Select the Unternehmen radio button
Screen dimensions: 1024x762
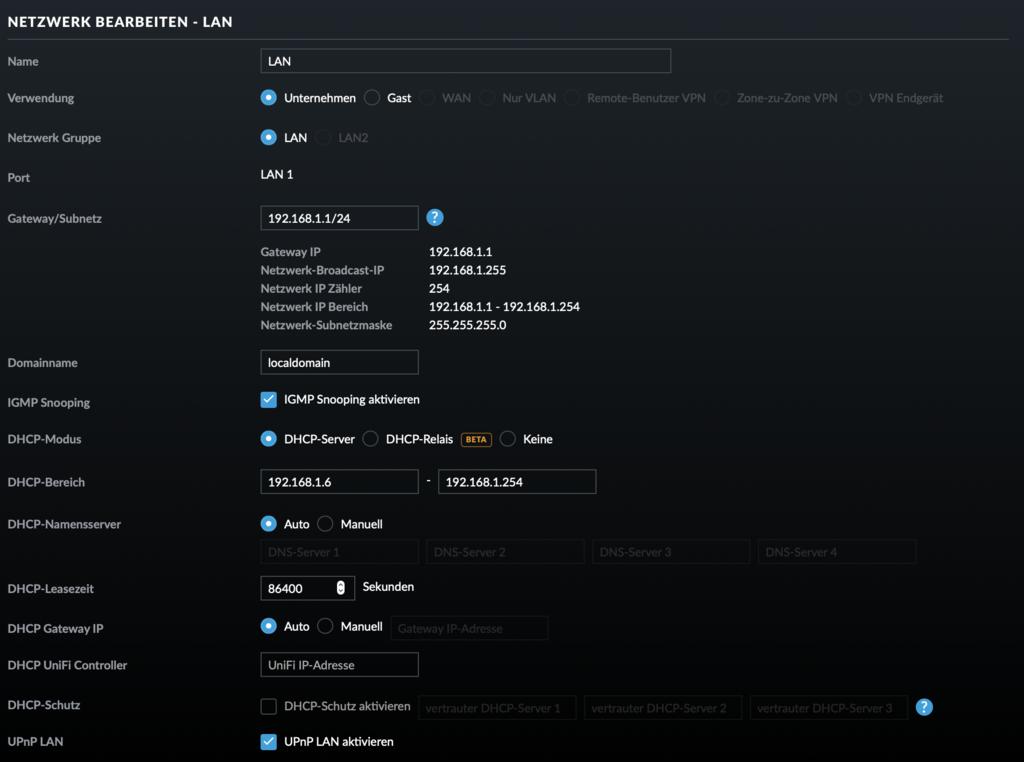point(268,98)
